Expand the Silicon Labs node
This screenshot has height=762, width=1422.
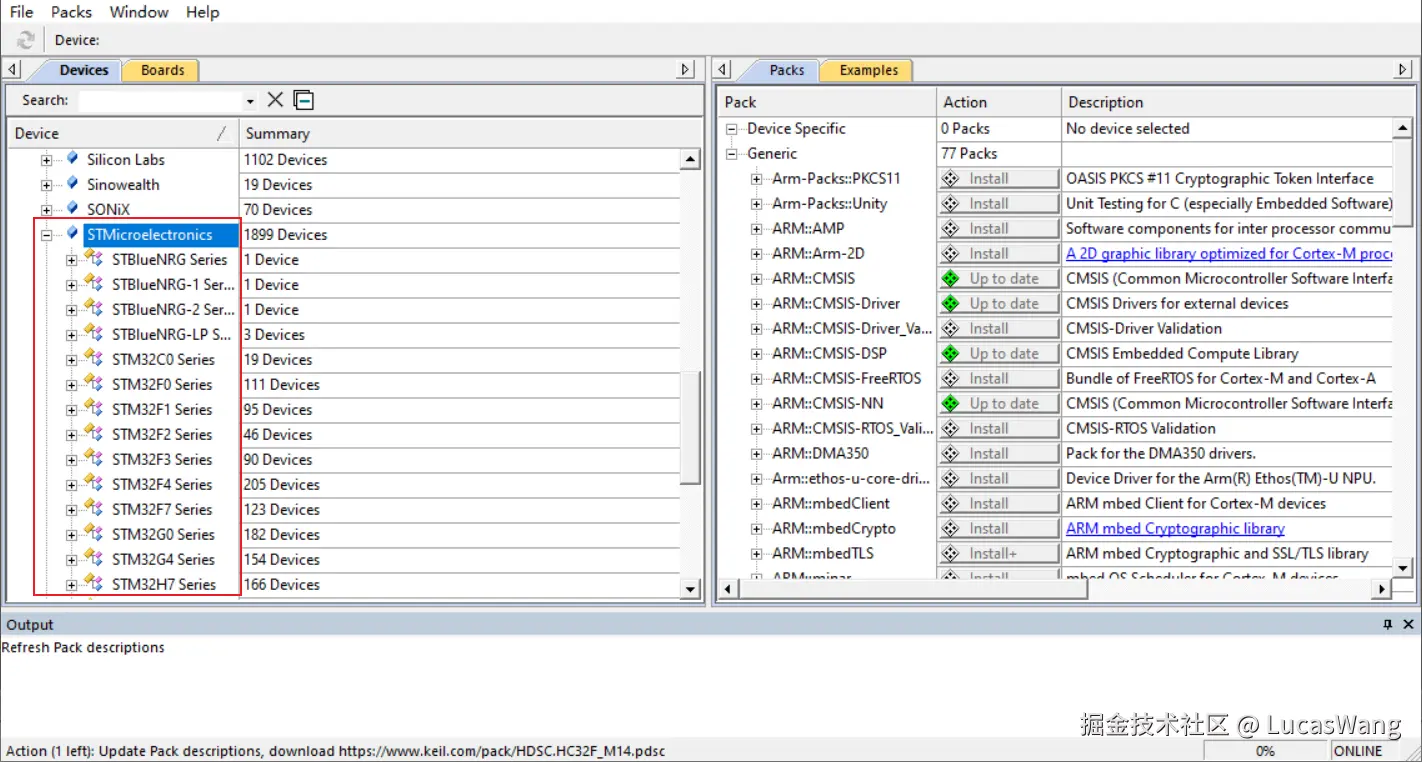click(x=46, y=160)
